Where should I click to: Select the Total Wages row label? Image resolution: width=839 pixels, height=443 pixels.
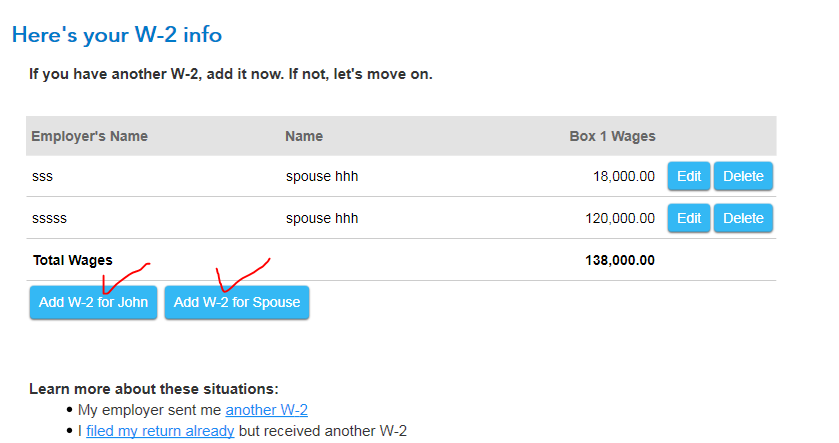(72, 260)
